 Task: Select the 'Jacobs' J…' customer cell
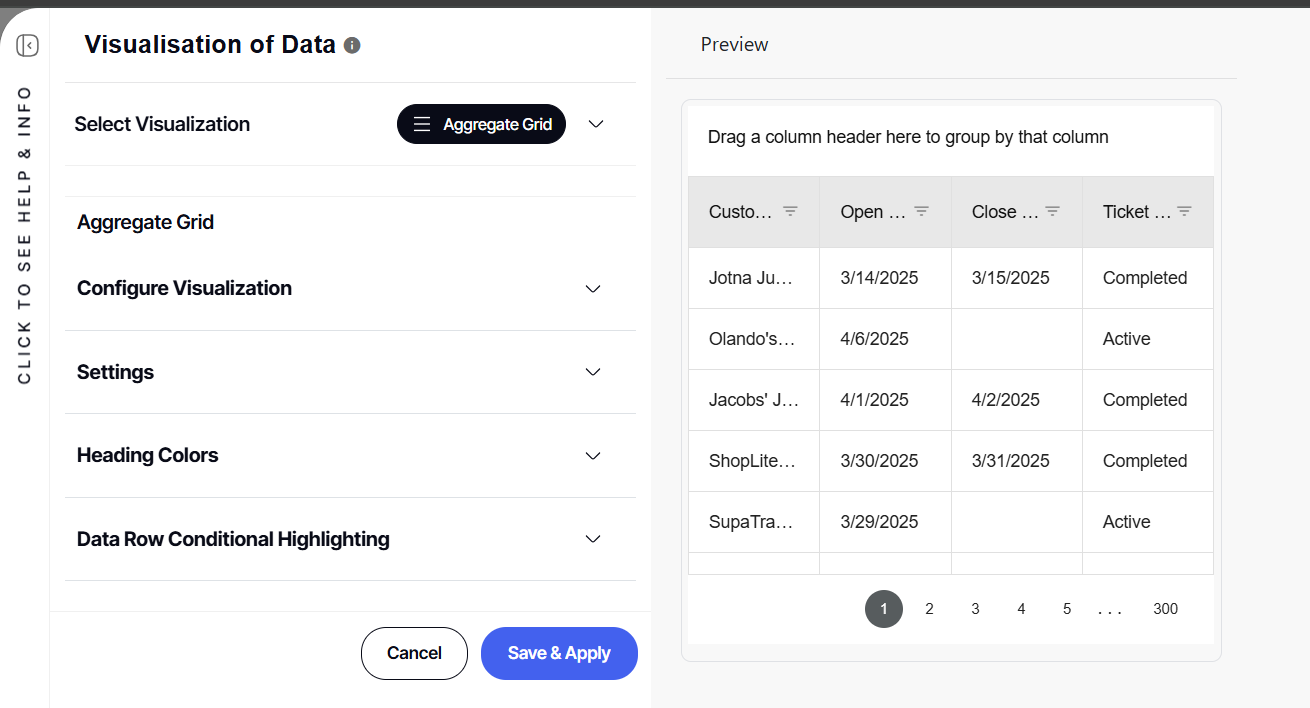pos(754,400)
